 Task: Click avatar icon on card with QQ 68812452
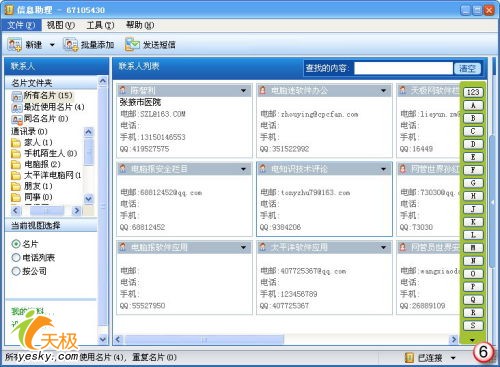(x=123, y=169)
